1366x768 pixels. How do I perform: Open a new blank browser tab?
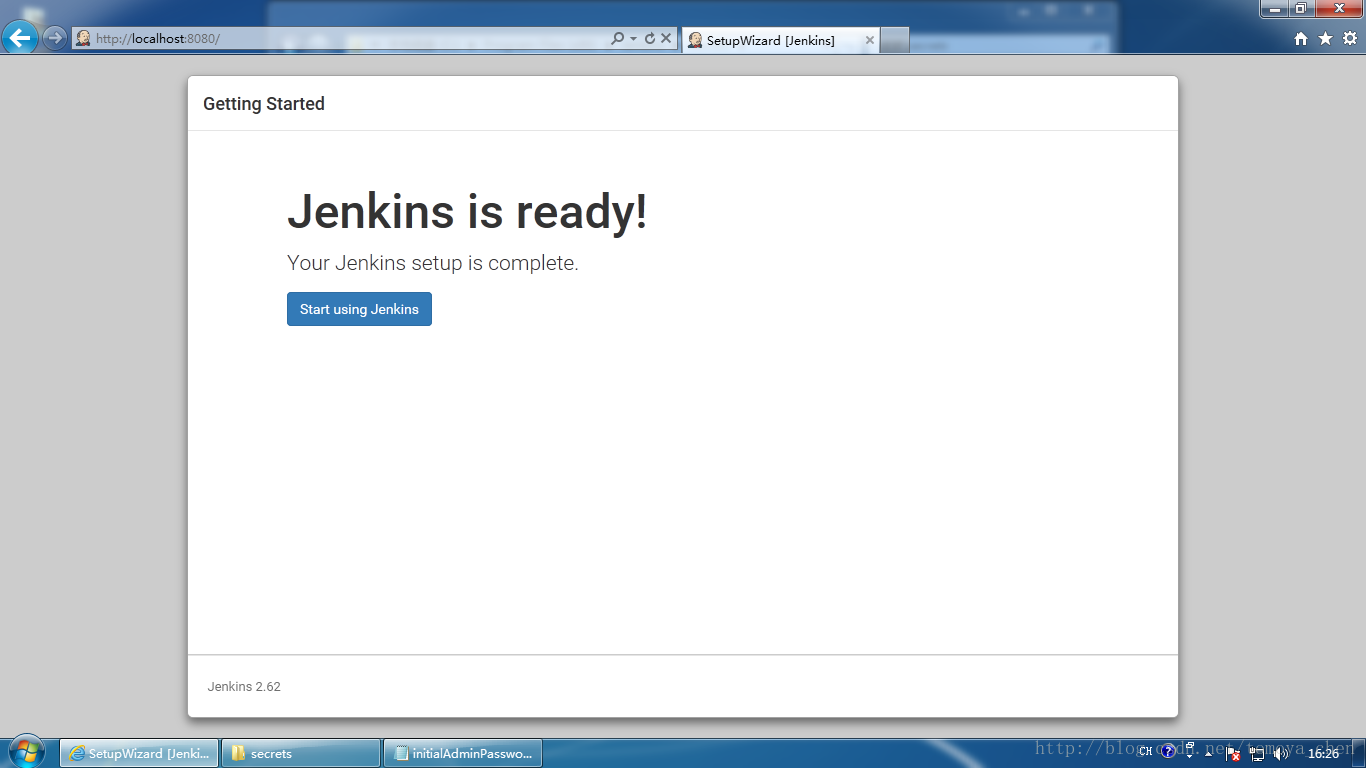click(x=894, y=41)
